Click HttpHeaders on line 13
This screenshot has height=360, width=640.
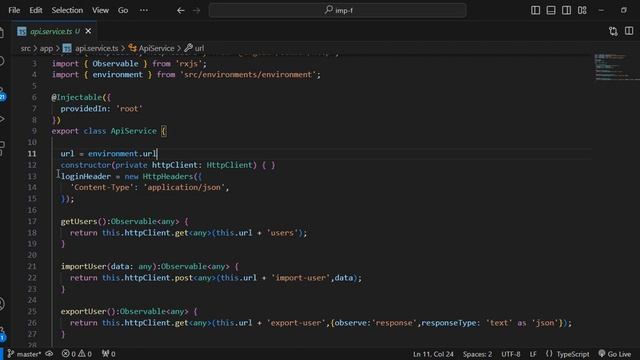tap(167, 176)
